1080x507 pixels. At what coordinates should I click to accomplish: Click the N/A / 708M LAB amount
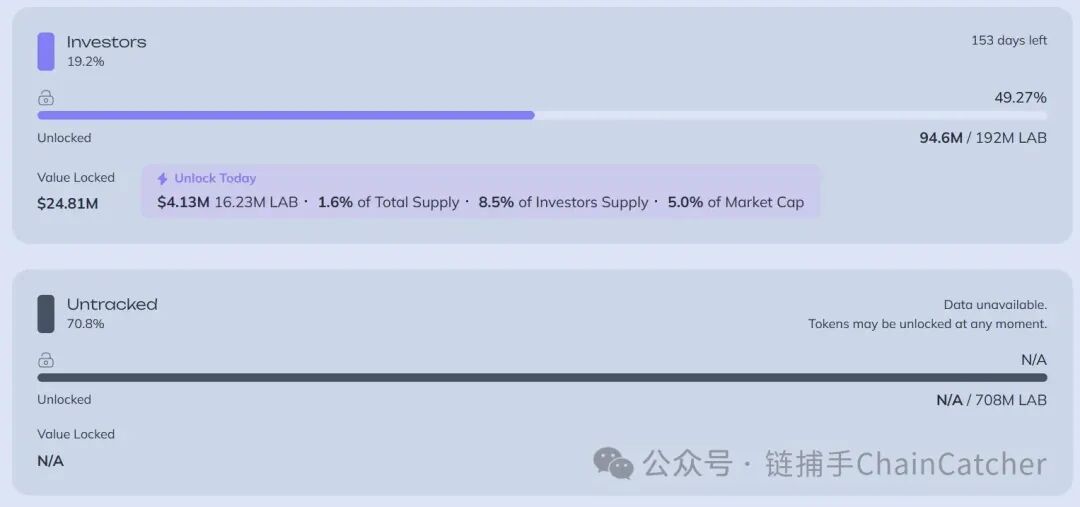click(x=991, y=400)
